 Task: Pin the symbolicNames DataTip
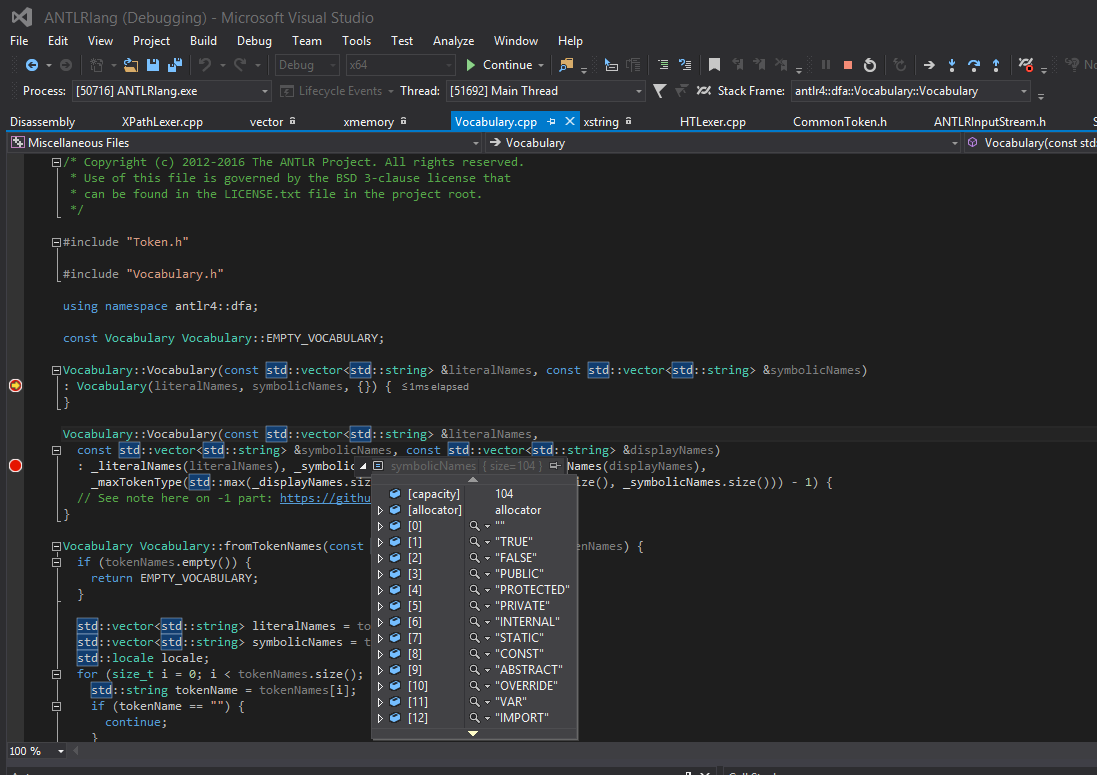click(555, 467)
